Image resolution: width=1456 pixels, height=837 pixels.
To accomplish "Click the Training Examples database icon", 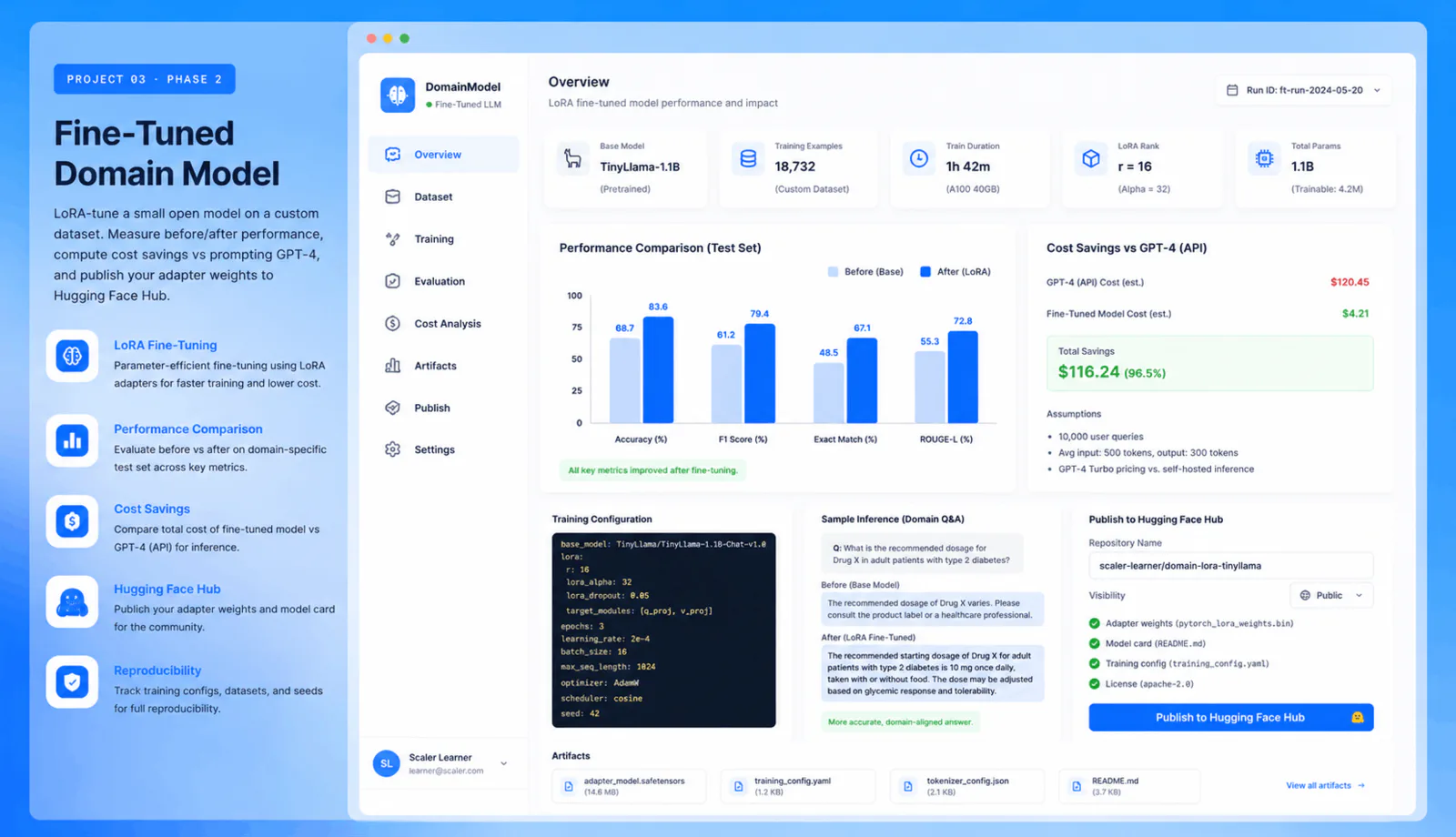I will 748,158.
